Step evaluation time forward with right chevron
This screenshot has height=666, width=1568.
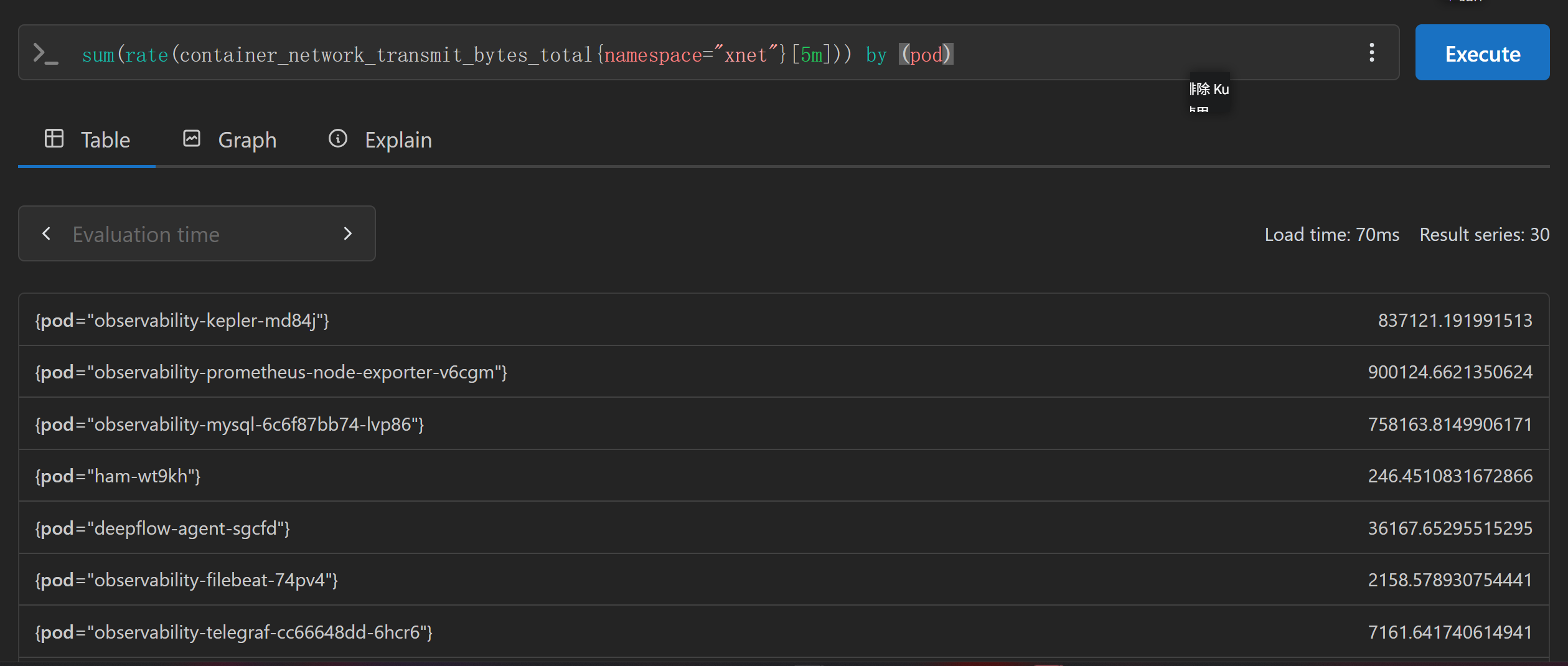tap(348, 234)
